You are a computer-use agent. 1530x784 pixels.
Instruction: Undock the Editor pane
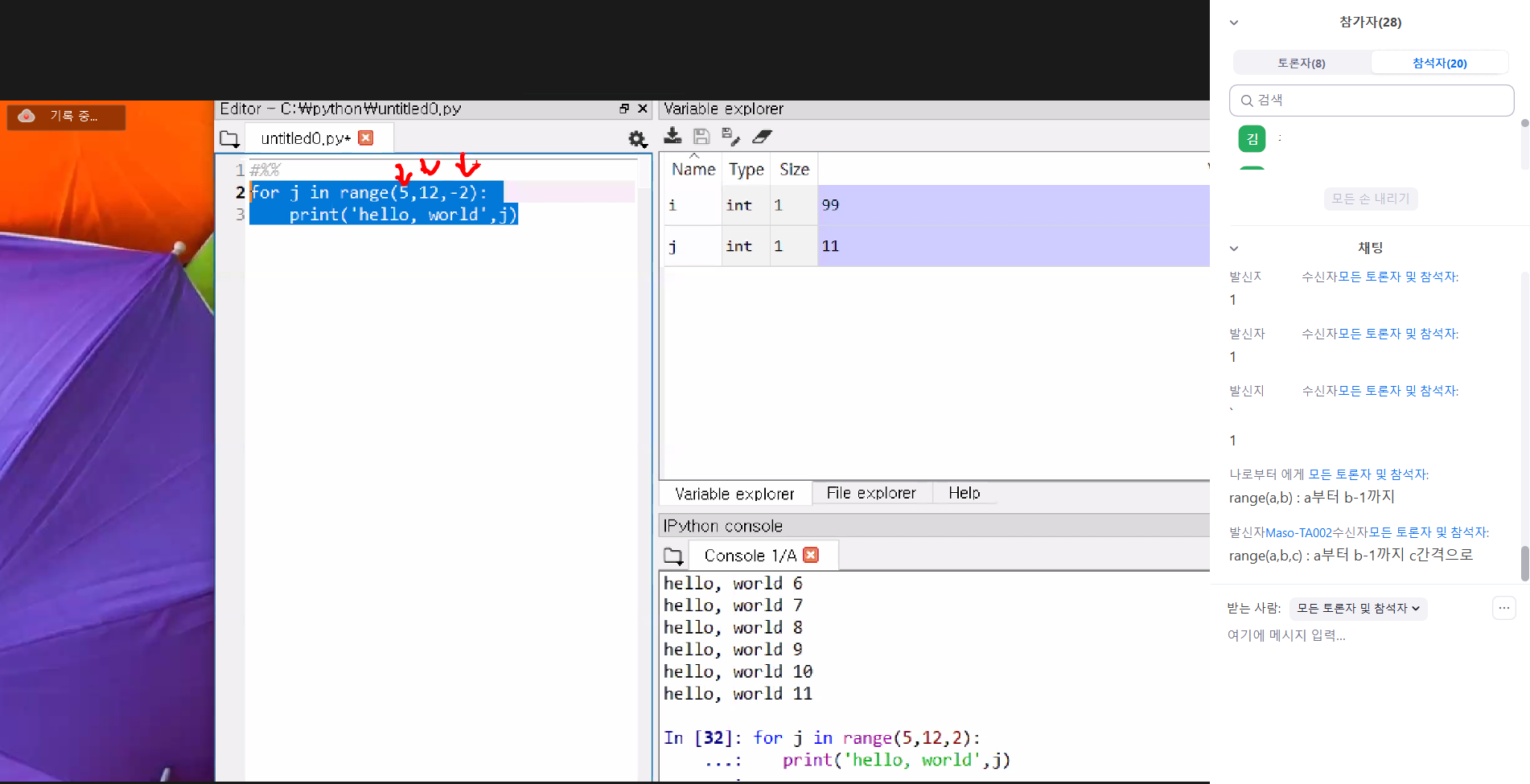coord(624,109)
